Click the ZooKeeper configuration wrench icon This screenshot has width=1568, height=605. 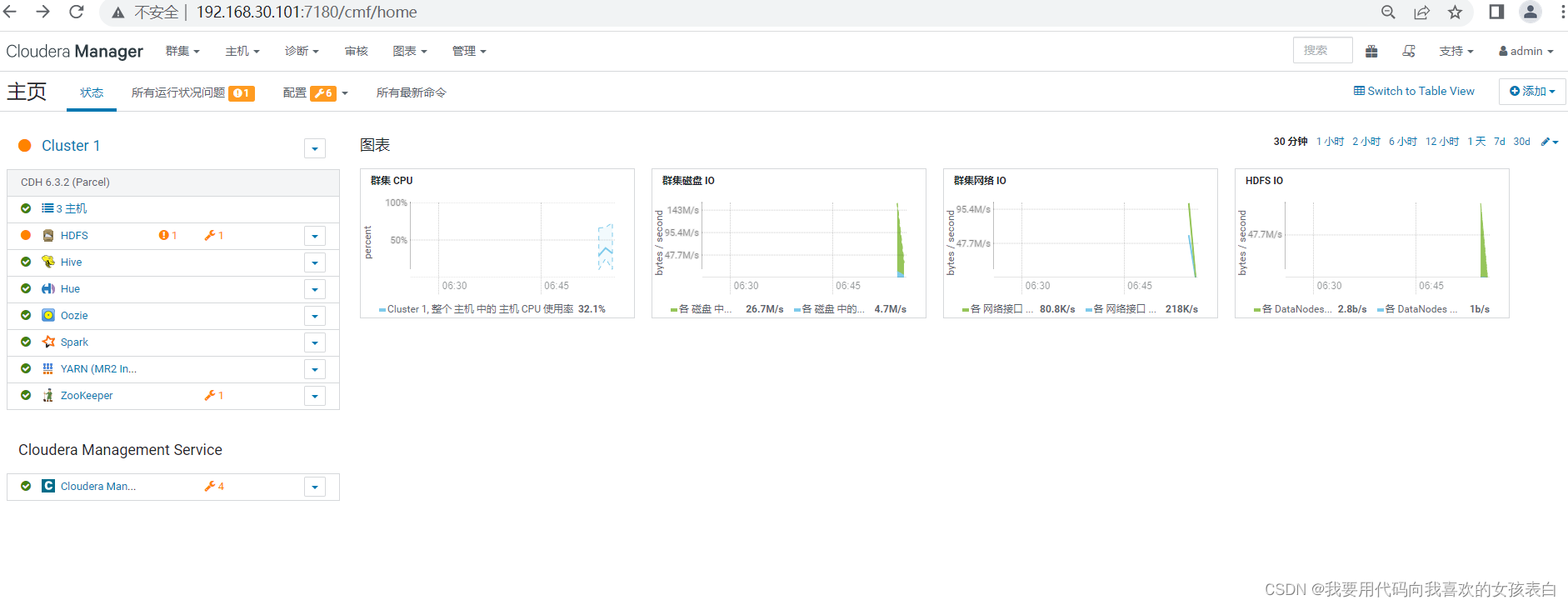coord(213,395)
